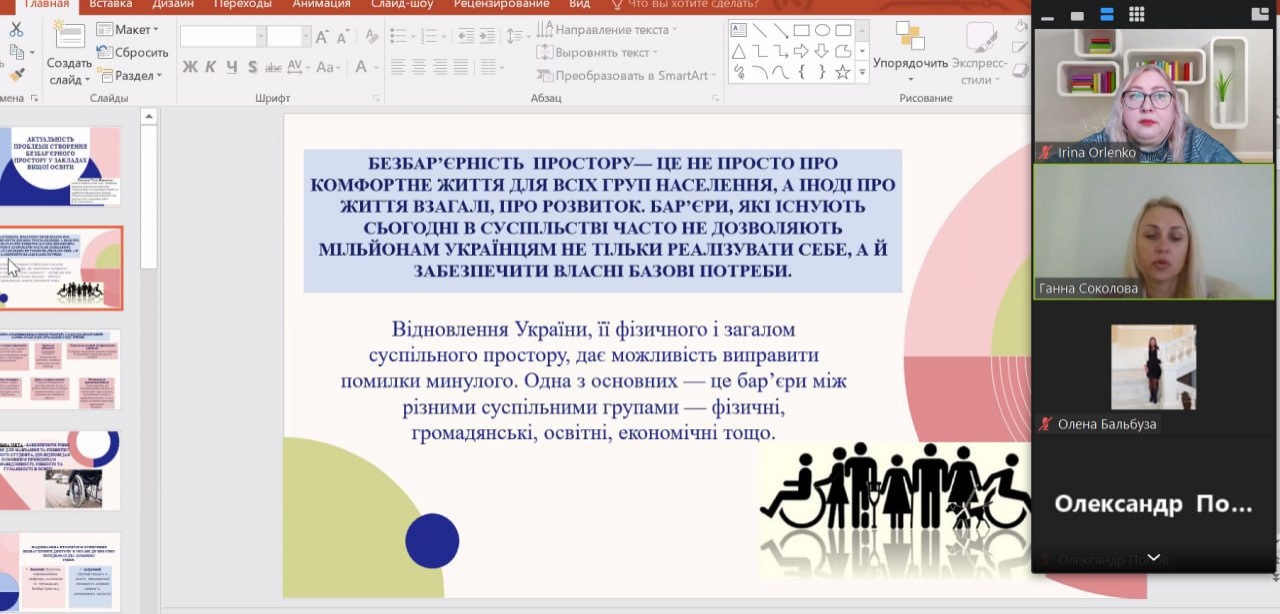Switch to the Анимация tab

[322, 4]
